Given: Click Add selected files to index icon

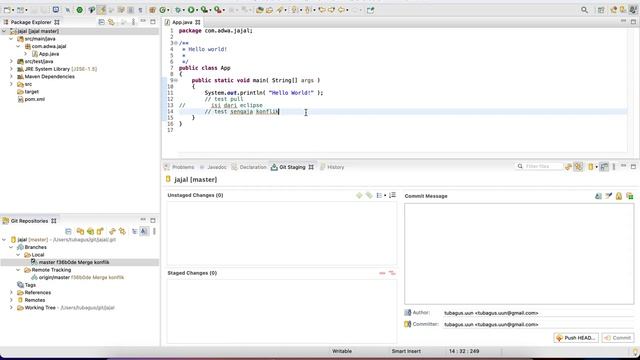Looking at the screenshot, I should [x=359, y=196].
